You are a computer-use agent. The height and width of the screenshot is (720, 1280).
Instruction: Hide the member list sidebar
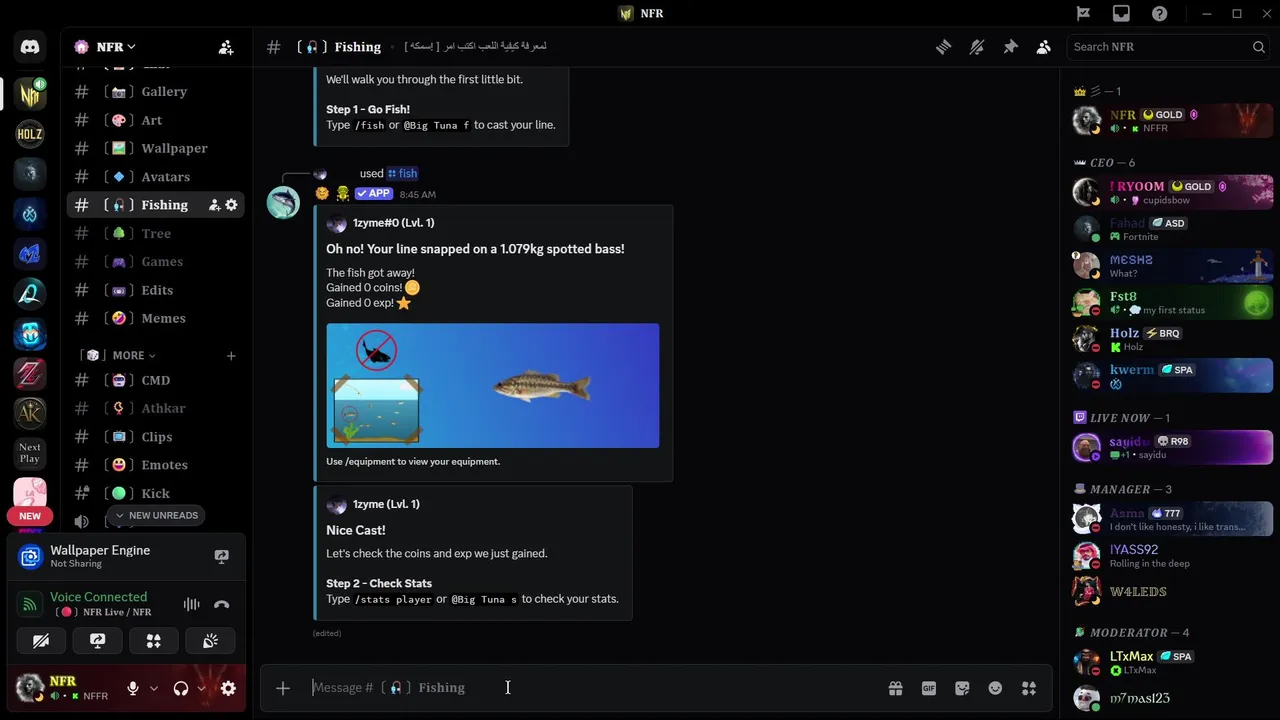coord(1043,47)
